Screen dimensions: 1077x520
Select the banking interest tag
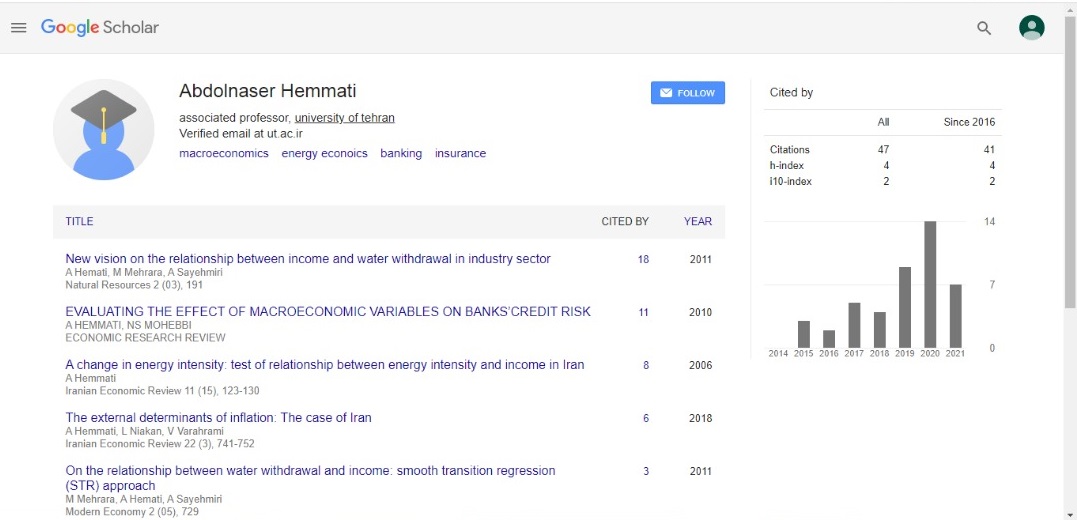click(401, 154)
